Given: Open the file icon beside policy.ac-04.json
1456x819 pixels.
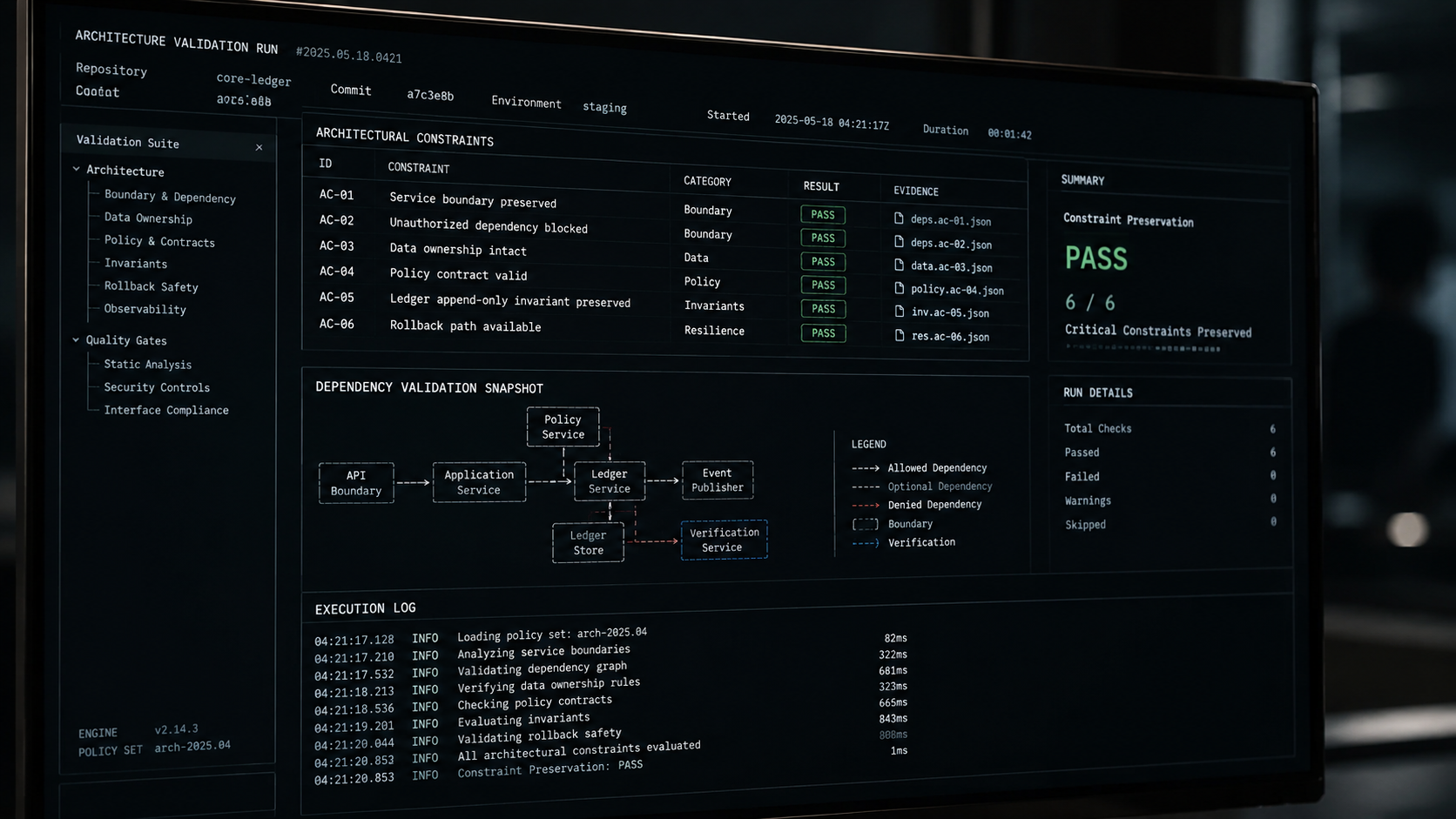Looking at the screenshot, I should tap(899, 288).
